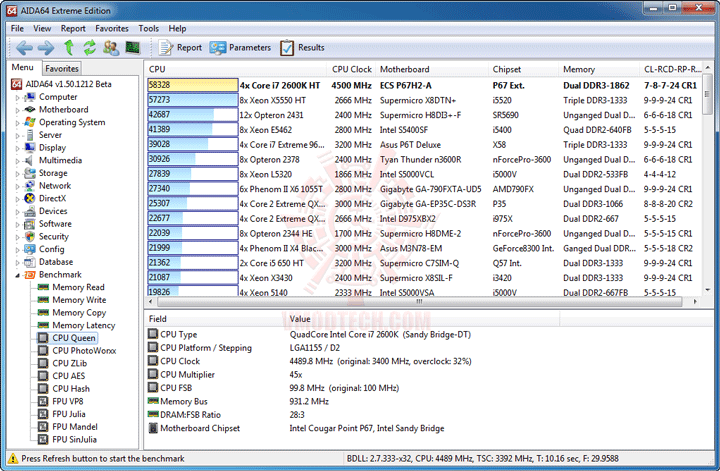
Task: Select the Benchmark folder icon
Action: pos(30,275)
